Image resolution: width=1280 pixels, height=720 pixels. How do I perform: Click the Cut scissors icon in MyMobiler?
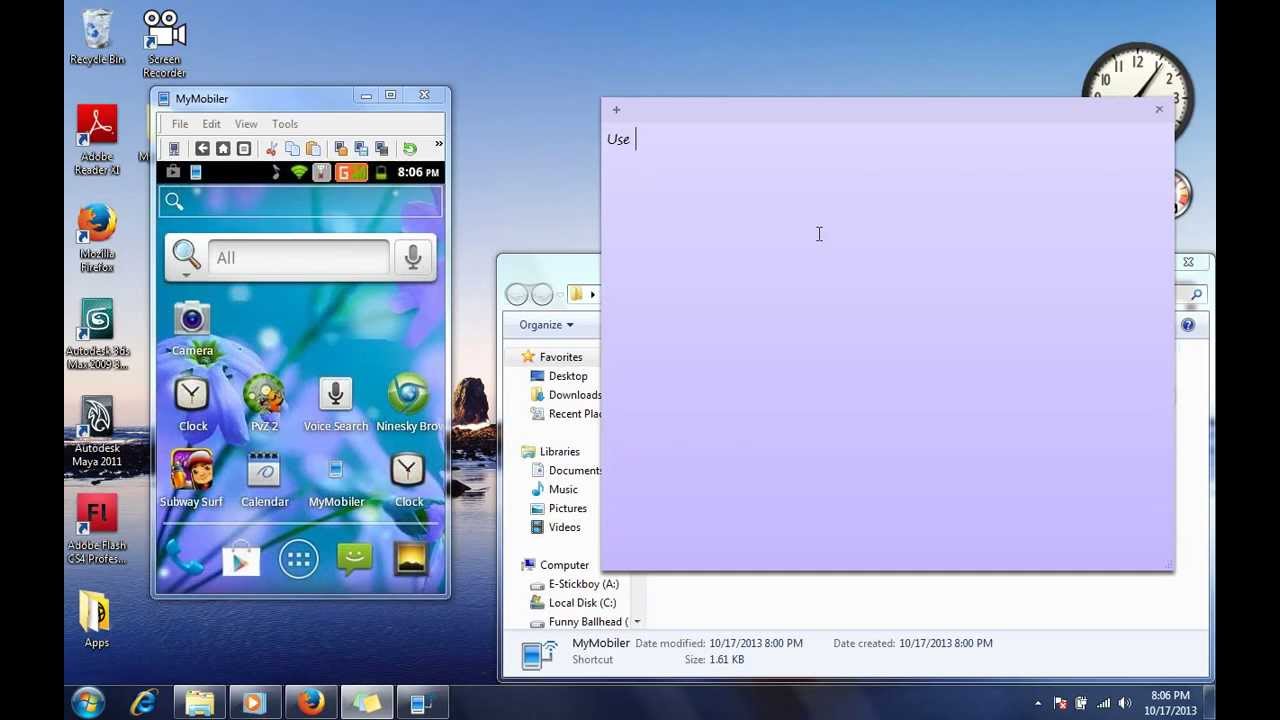(x=271, y=149)
